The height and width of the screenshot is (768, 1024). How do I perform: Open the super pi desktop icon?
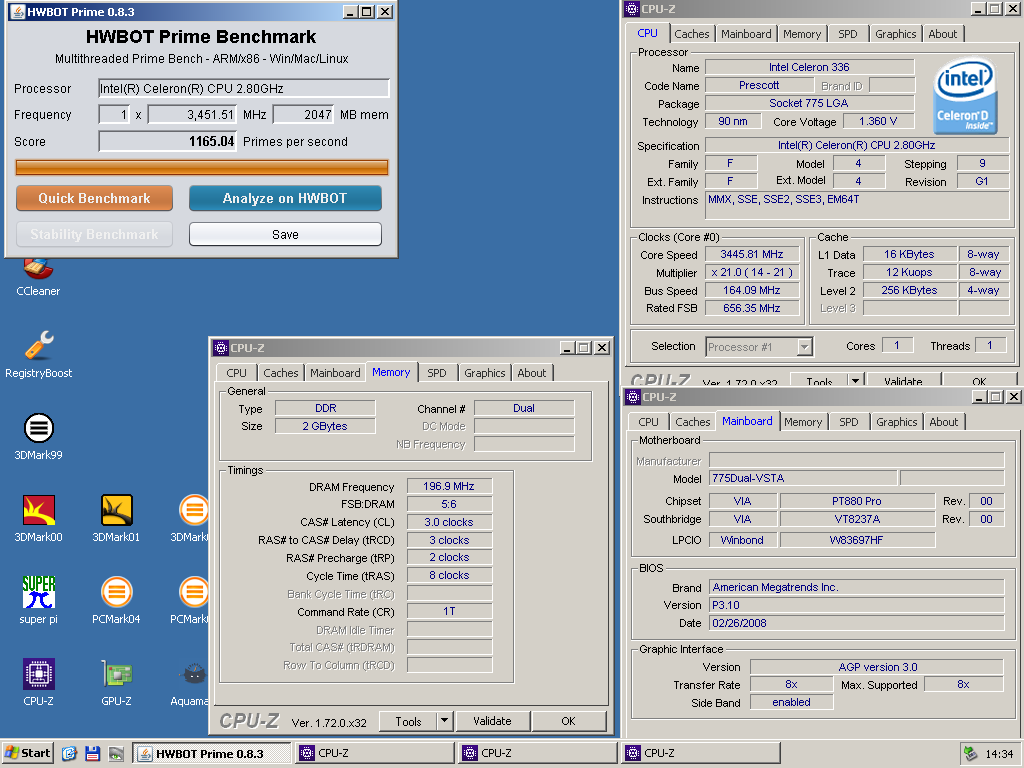(39, 600)
